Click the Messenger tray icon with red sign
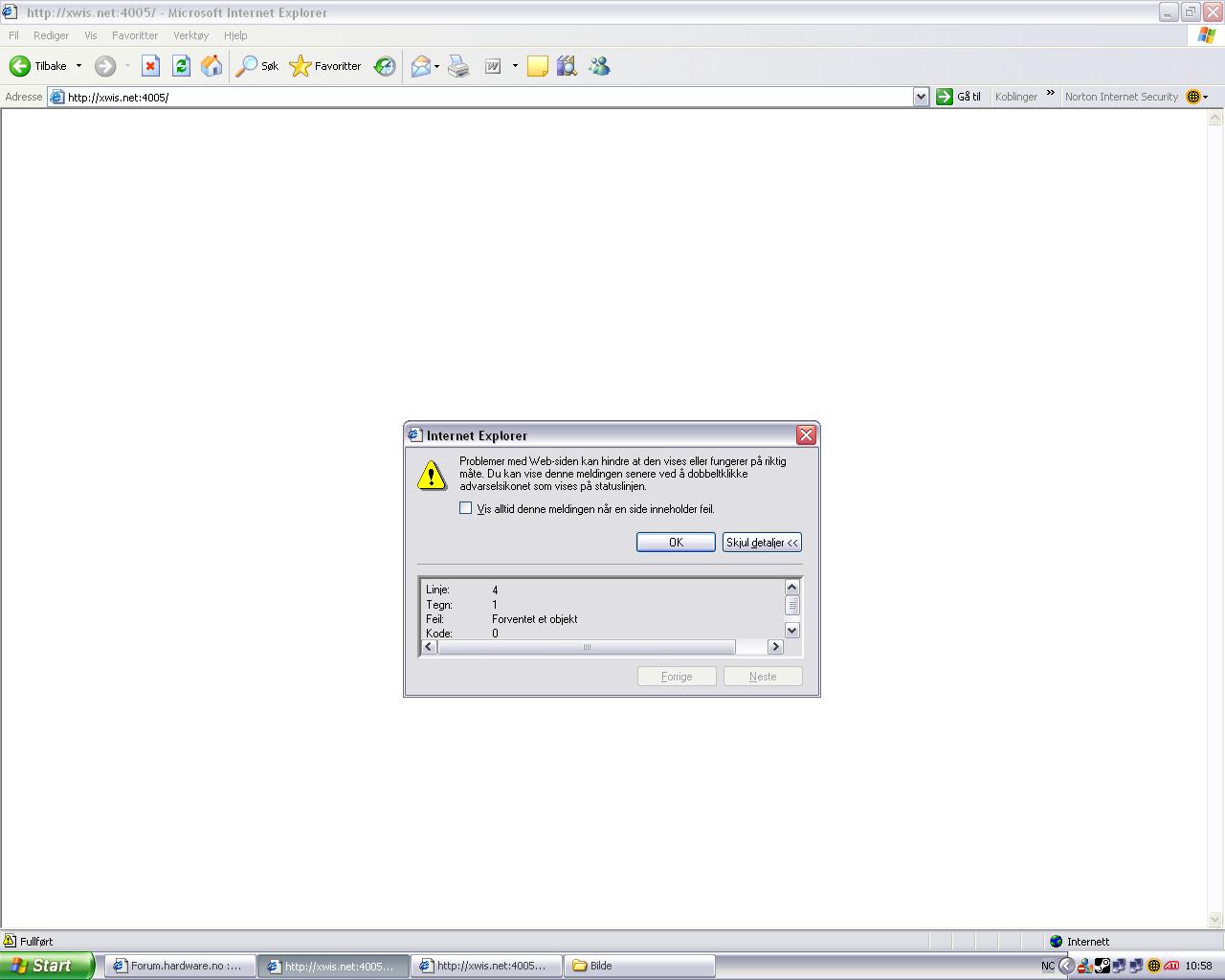Image resolution: width=1225 pixels, height=980 pixels. (1085, 966)
